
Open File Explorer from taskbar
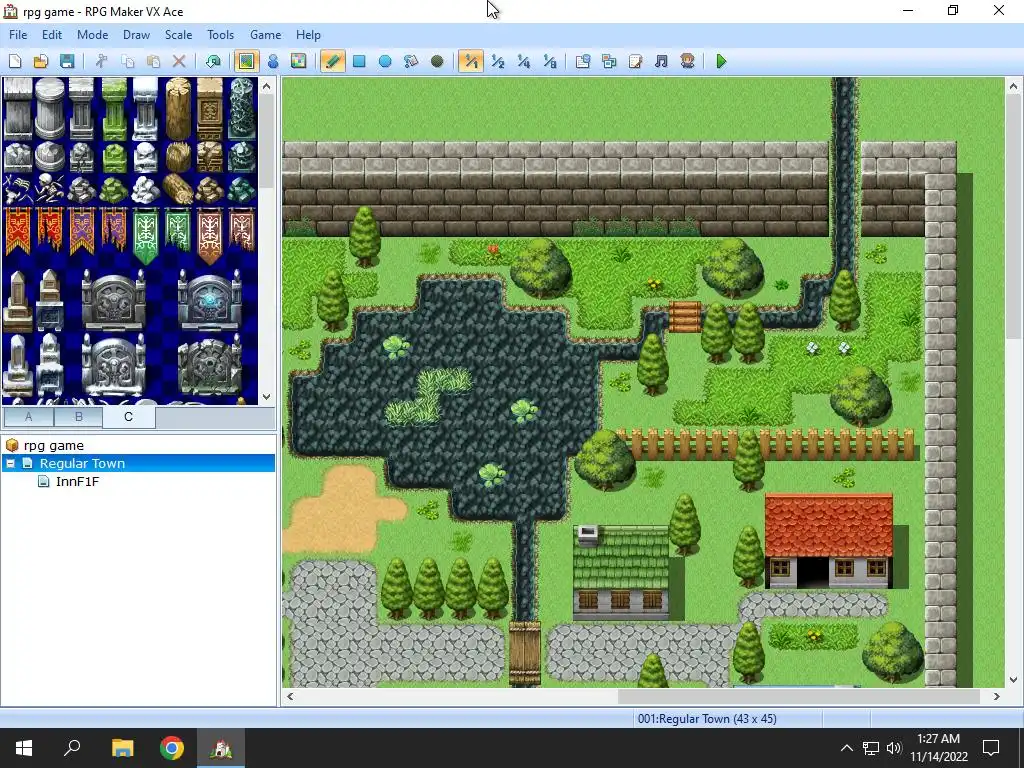tap(122, 748)
